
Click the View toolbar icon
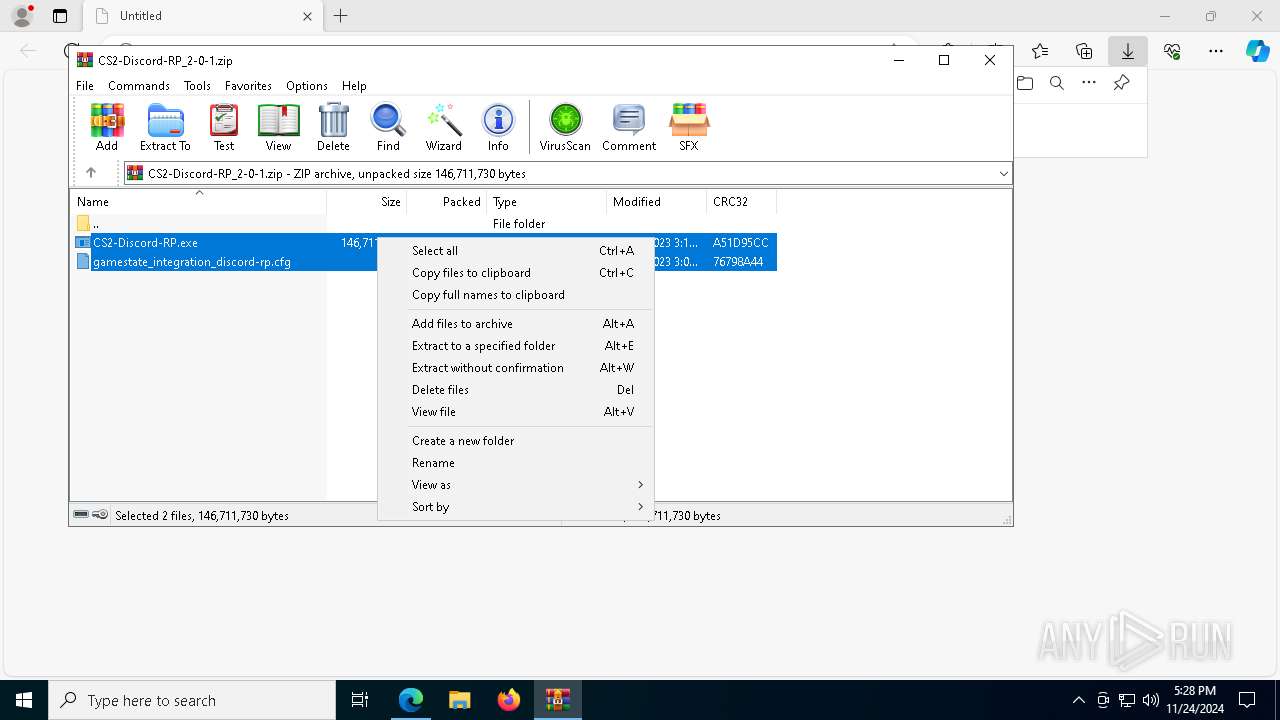pos(278,127)
